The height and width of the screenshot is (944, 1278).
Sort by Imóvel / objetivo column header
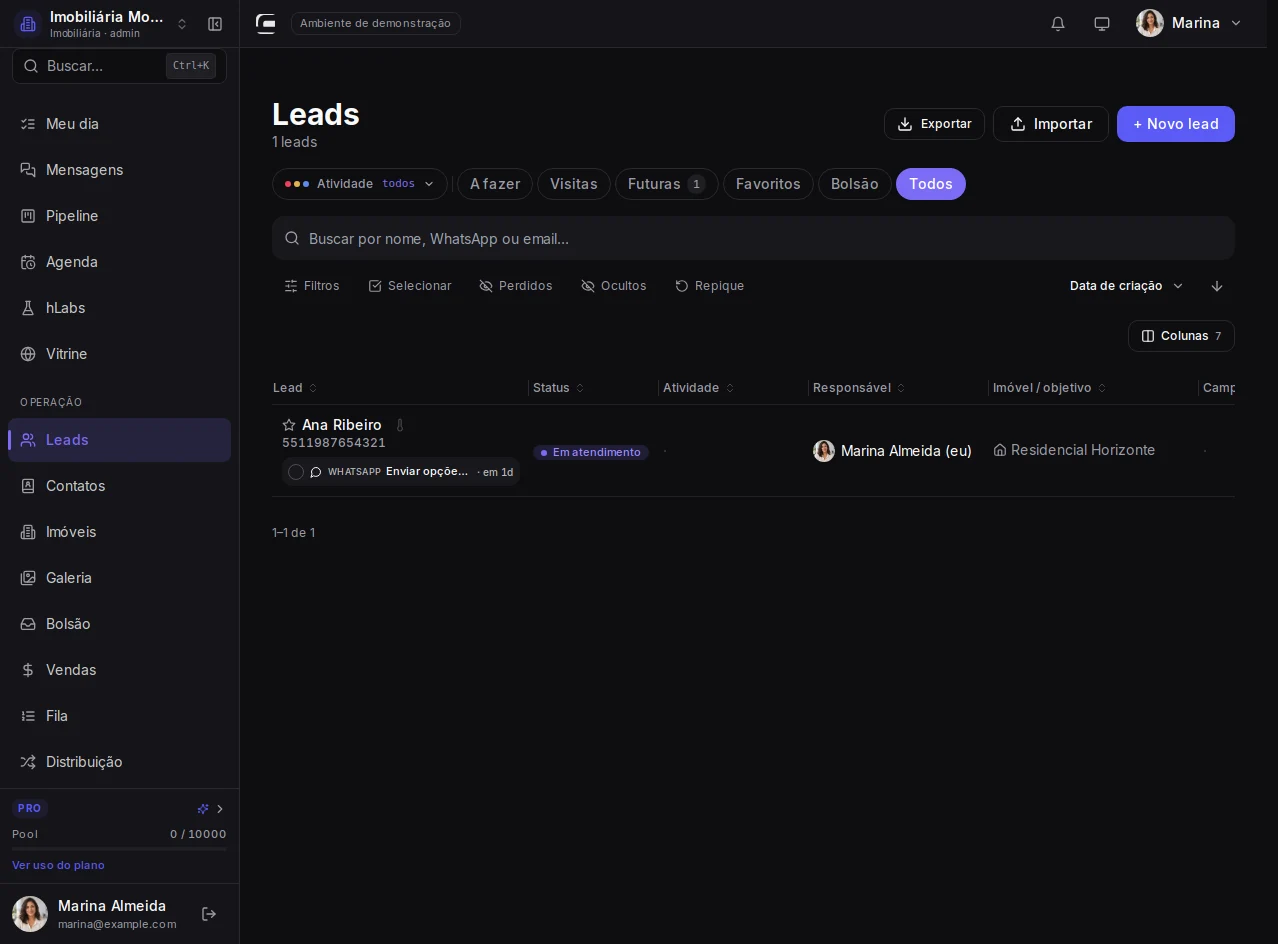point(1049,388)
